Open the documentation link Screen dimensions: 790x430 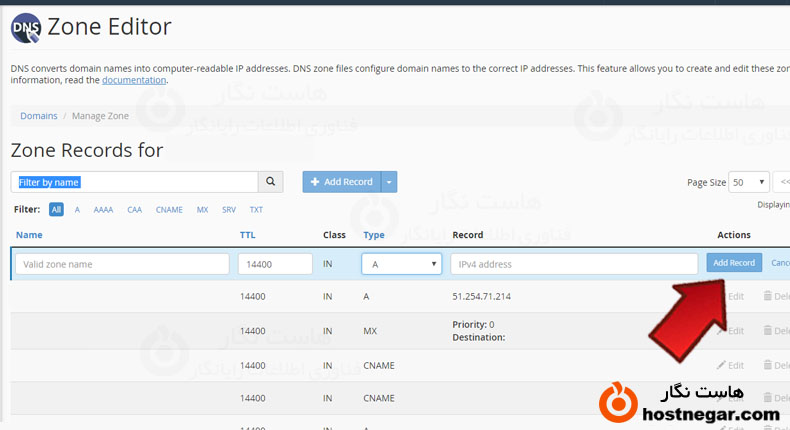[x=134, y=80]
